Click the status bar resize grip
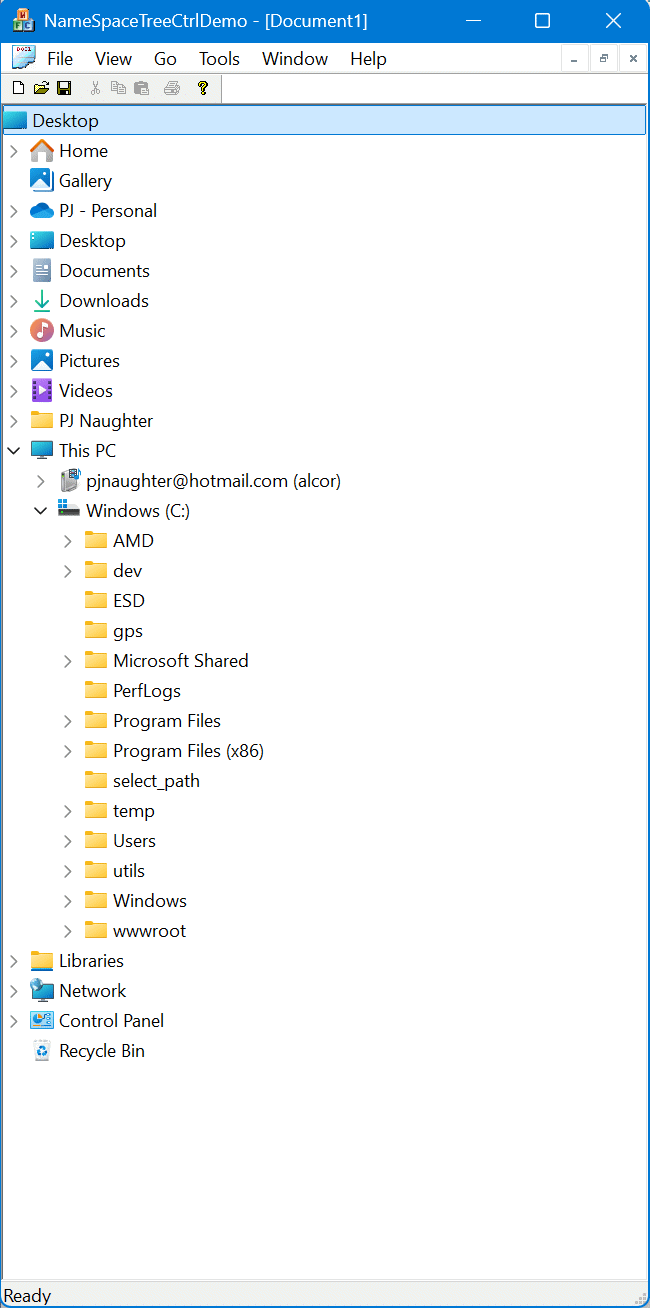 point(640,1297)
